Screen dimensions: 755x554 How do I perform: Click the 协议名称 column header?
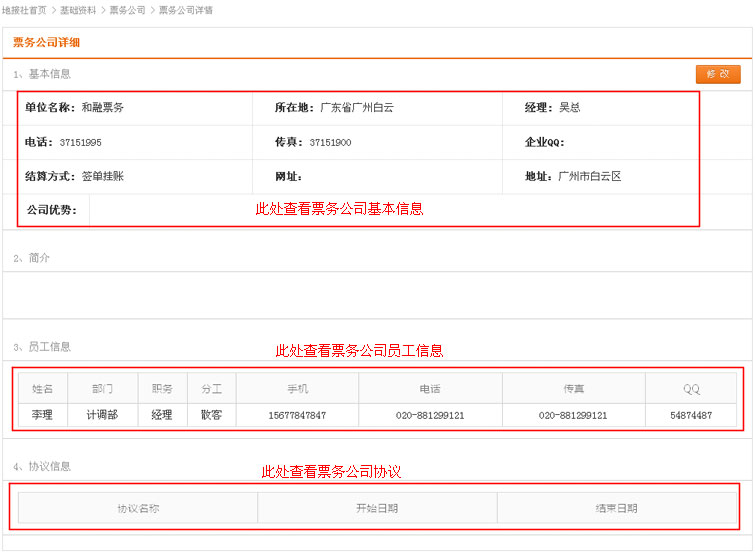pos(138,508)
